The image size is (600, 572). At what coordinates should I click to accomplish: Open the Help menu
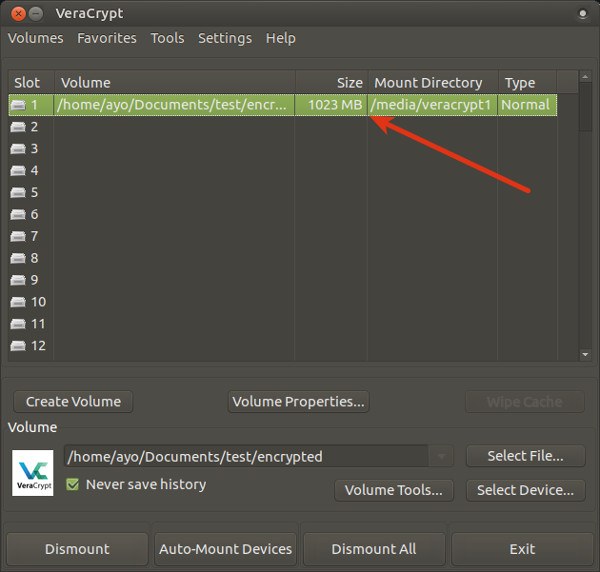coord(280,38)
